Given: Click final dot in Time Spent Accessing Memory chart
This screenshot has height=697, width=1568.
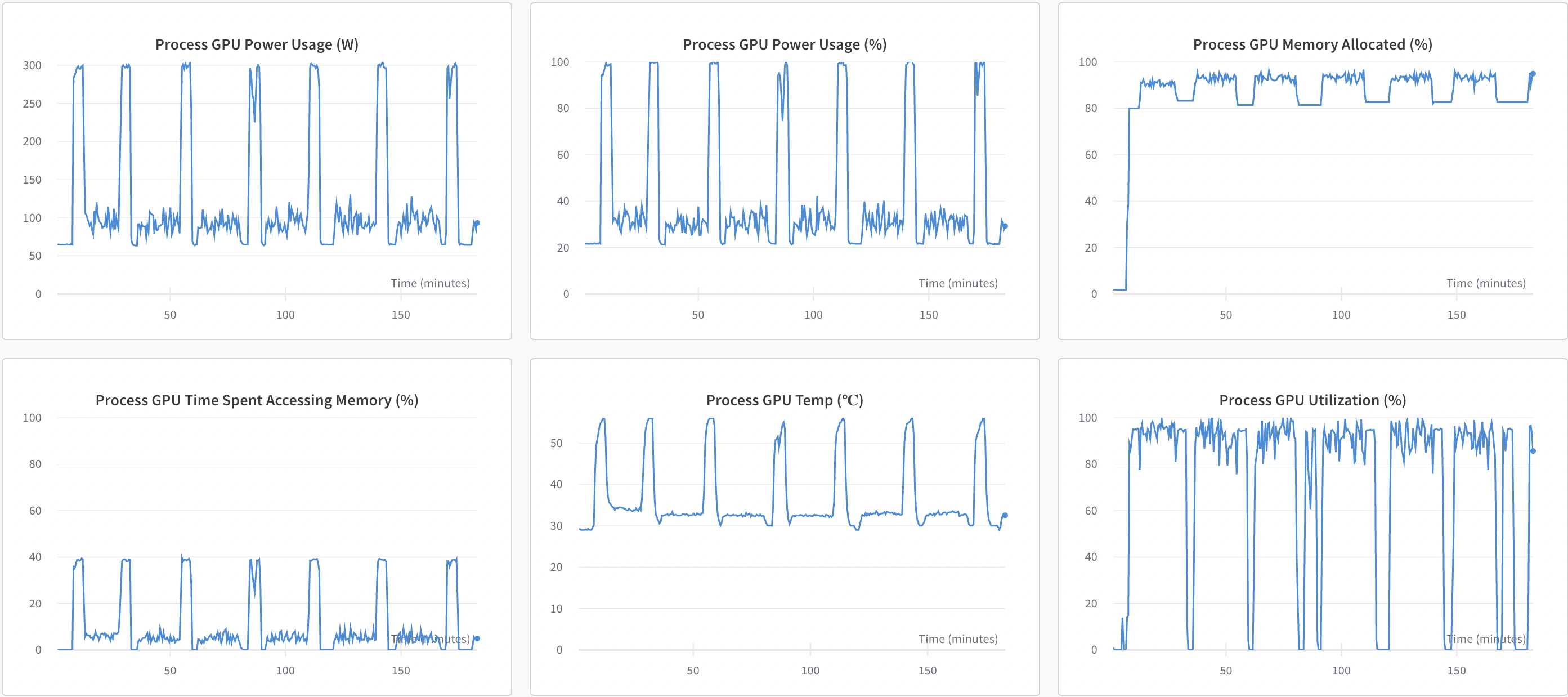Looking at the screenshot, I should (477, 638).
